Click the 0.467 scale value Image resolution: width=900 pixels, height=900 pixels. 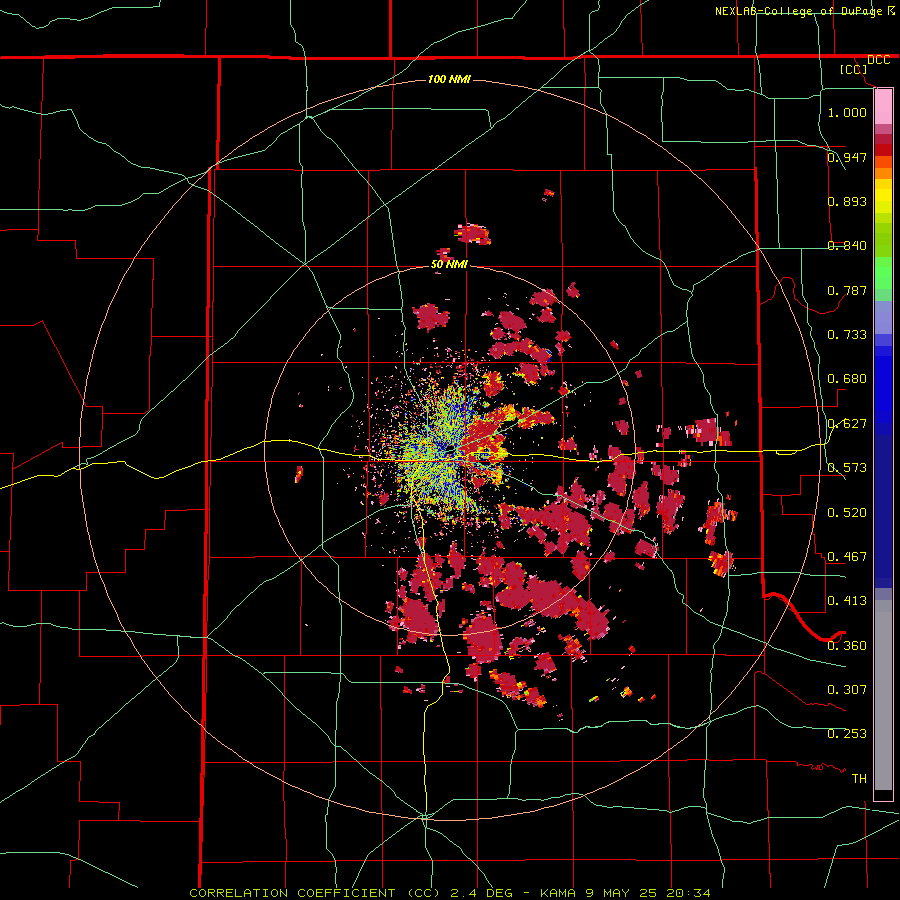847,557
